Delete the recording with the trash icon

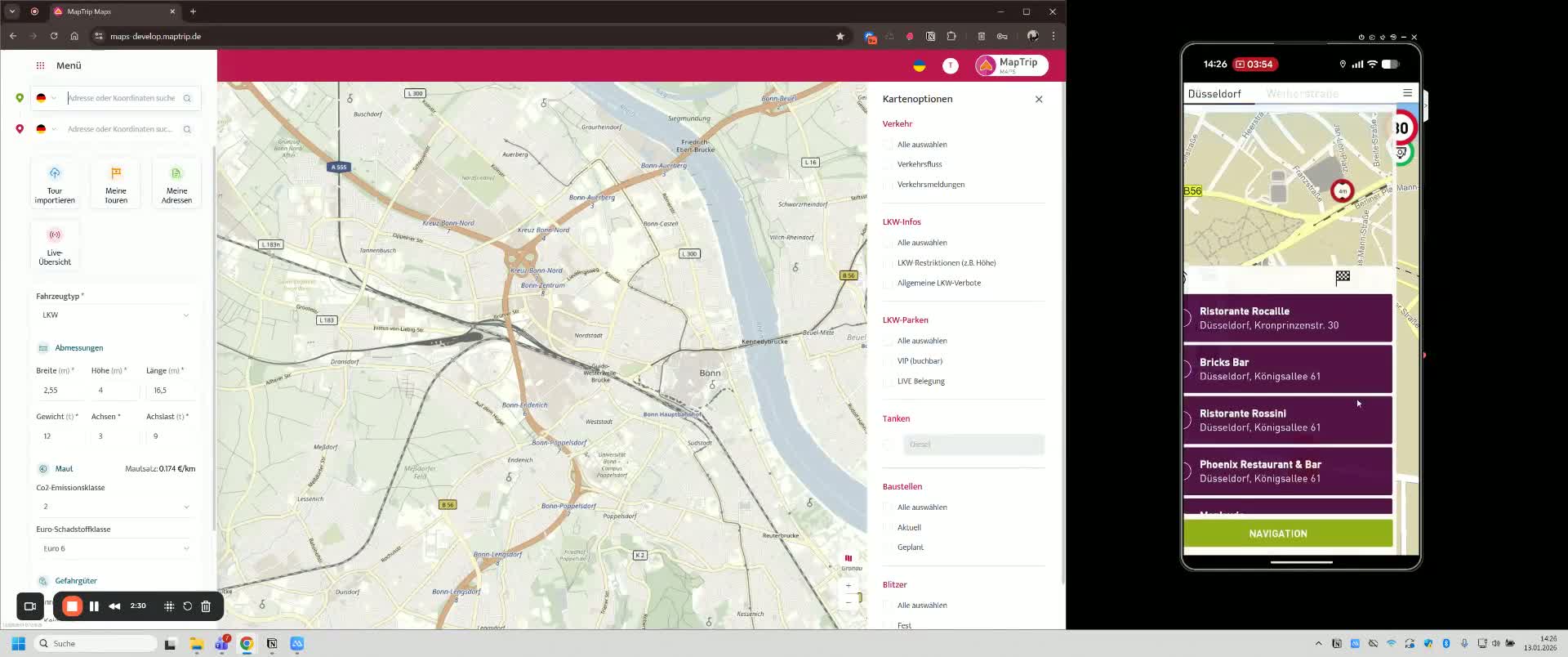tap(206, 606)
